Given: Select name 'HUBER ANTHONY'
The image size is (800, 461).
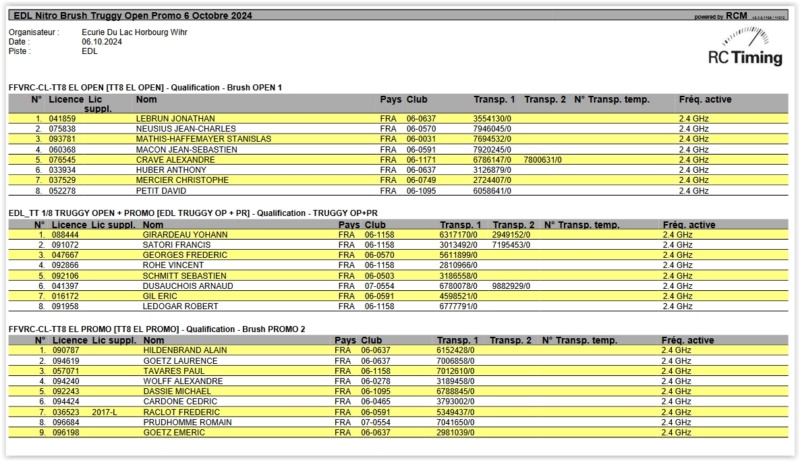Looking at the screenshot, I should click(x=171, y=170).
